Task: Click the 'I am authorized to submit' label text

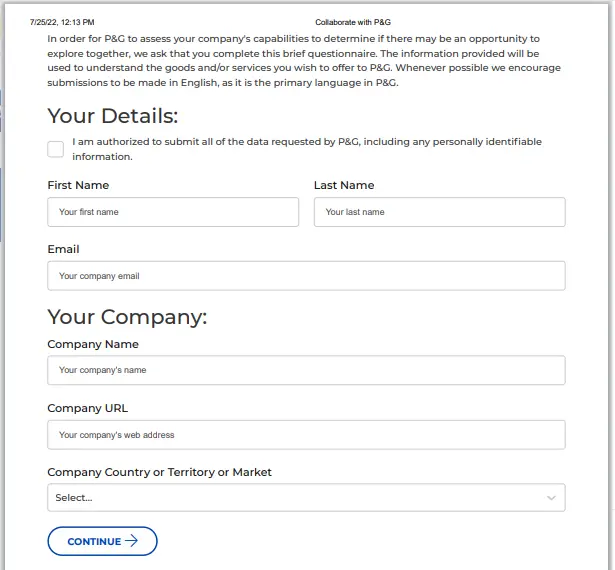Action: 307,149
